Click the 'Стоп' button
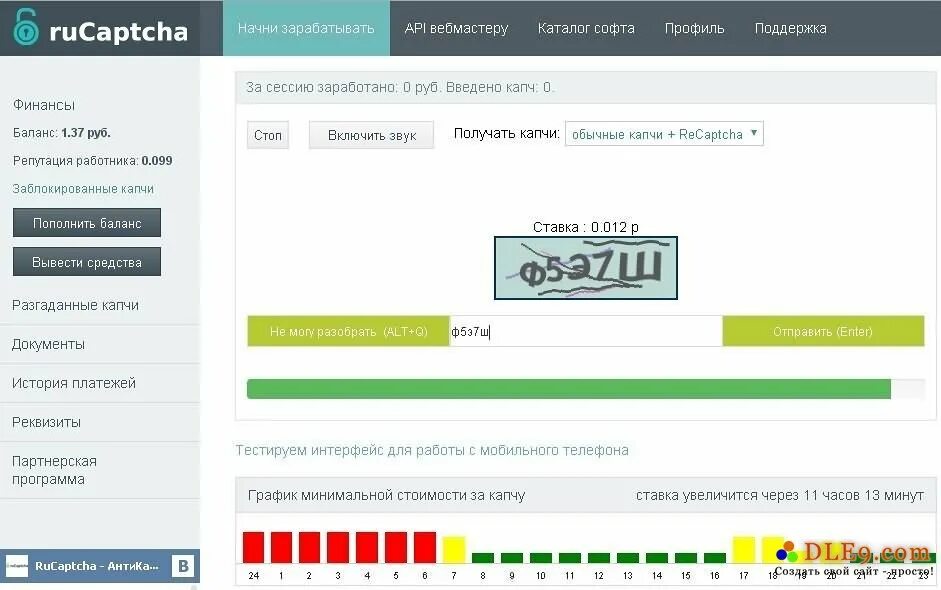Screen dimensions: 941x590 pyautogui.click(x=268, y=135)
